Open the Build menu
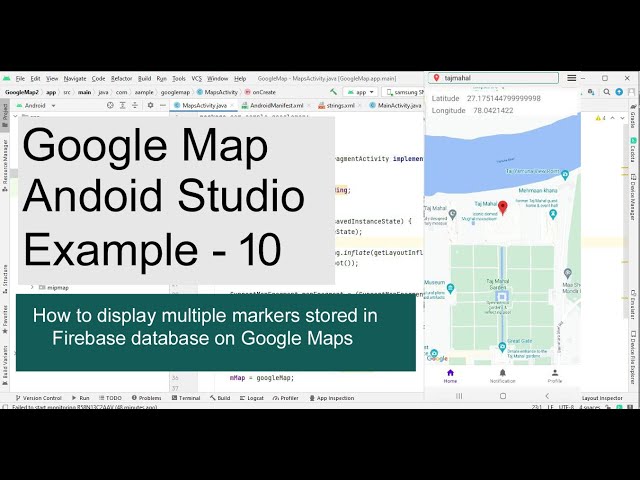The width and height of the screenshot is (640, 480). [x=144, y=78]
